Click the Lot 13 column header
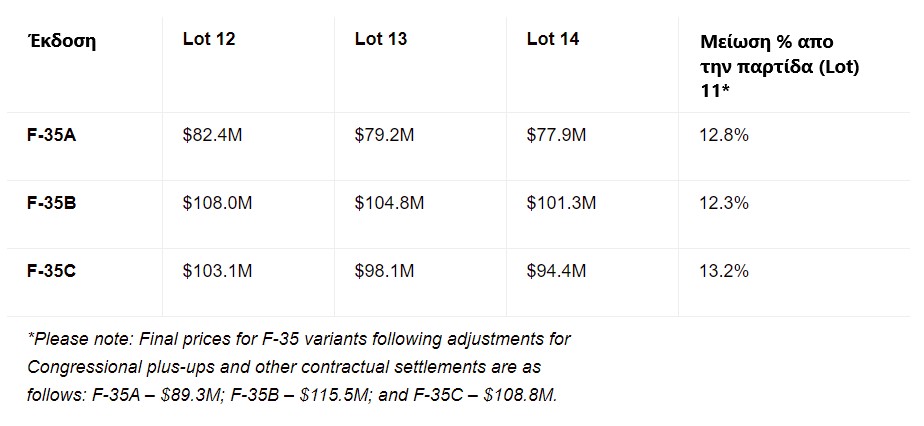The width and height of the screenshot is (924, 426). click(x=381, y=40)
